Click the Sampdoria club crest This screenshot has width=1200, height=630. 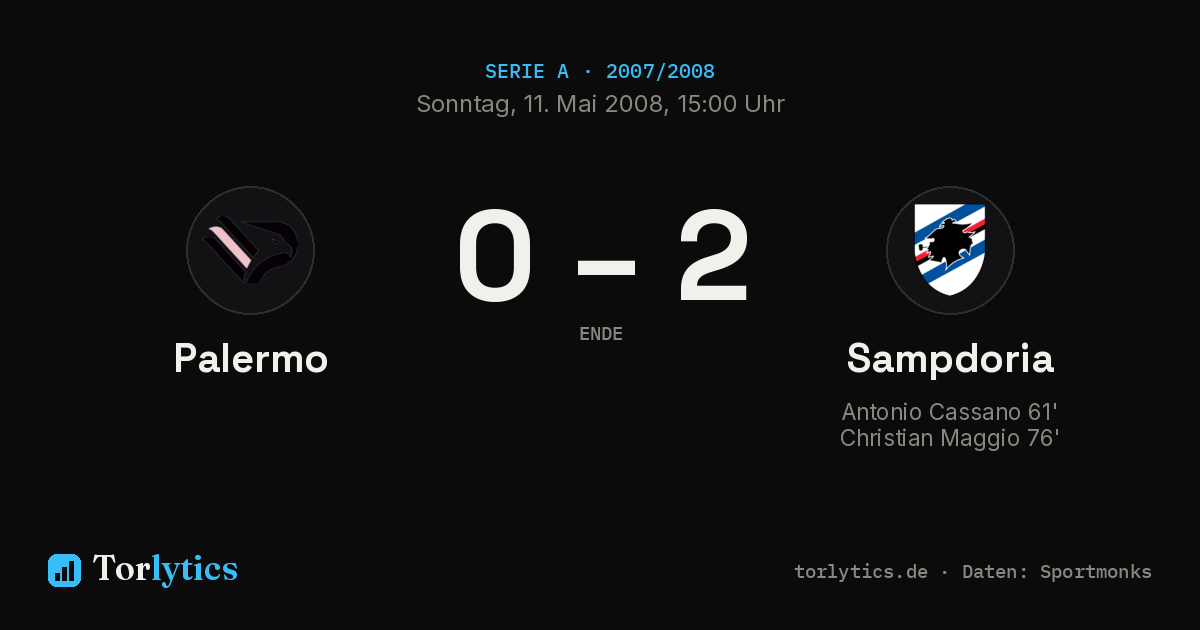pyautogui.click(x=950, y=250)
